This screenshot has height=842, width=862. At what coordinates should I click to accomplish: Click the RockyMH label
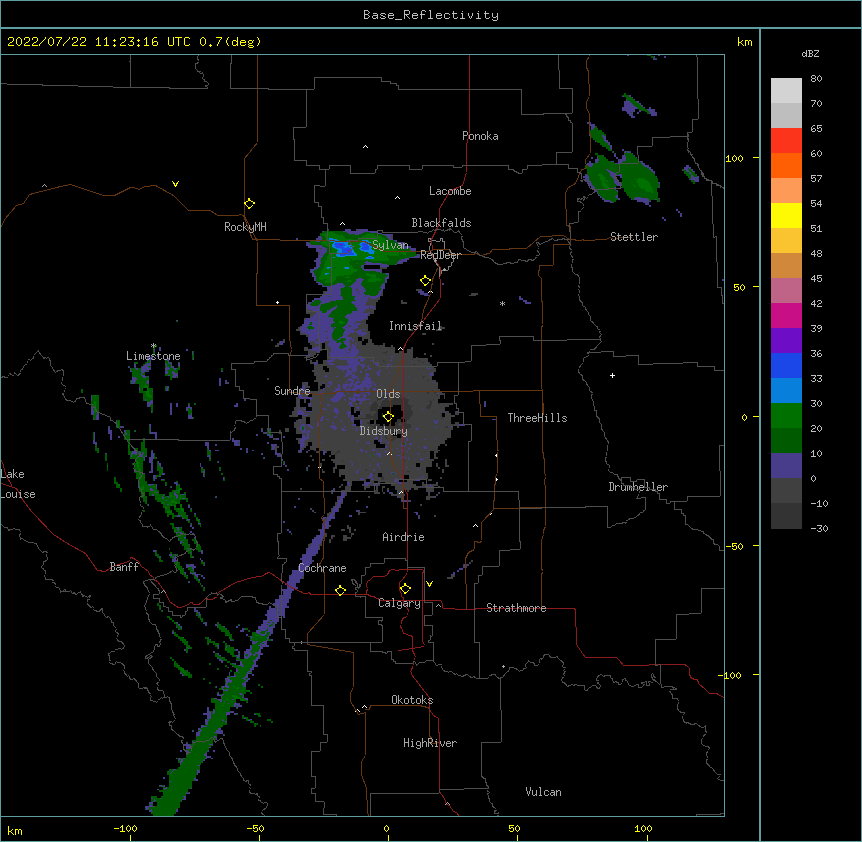245,227
